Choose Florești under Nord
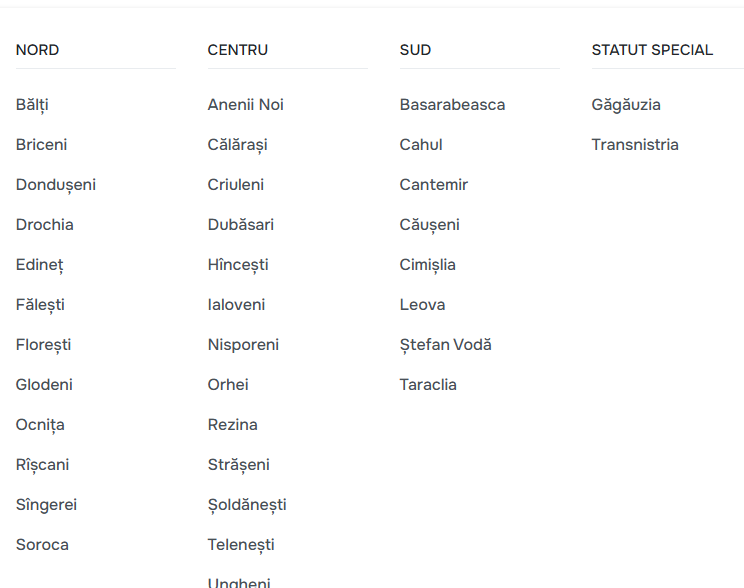This screenshot has width=744, height=588. point(43,345)
